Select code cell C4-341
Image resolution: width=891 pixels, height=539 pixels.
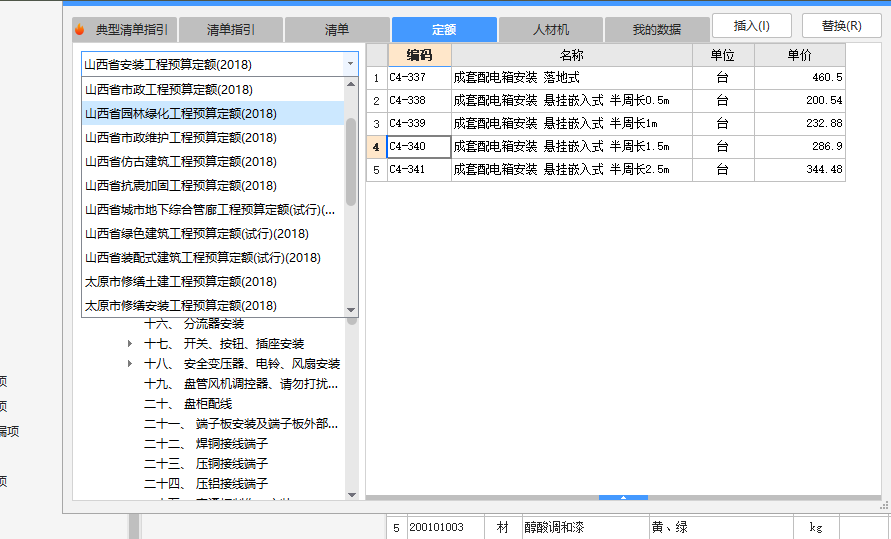[419, 169]
